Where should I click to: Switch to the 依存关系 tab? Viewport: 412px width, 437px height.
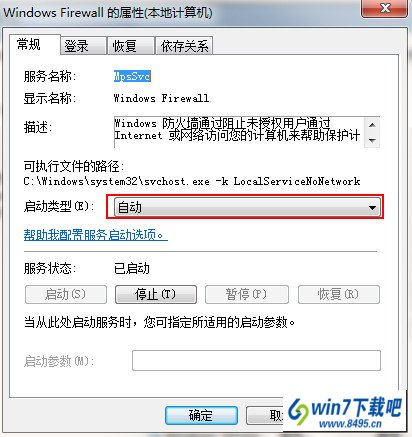pyautogui.click(x=184, y=46)
